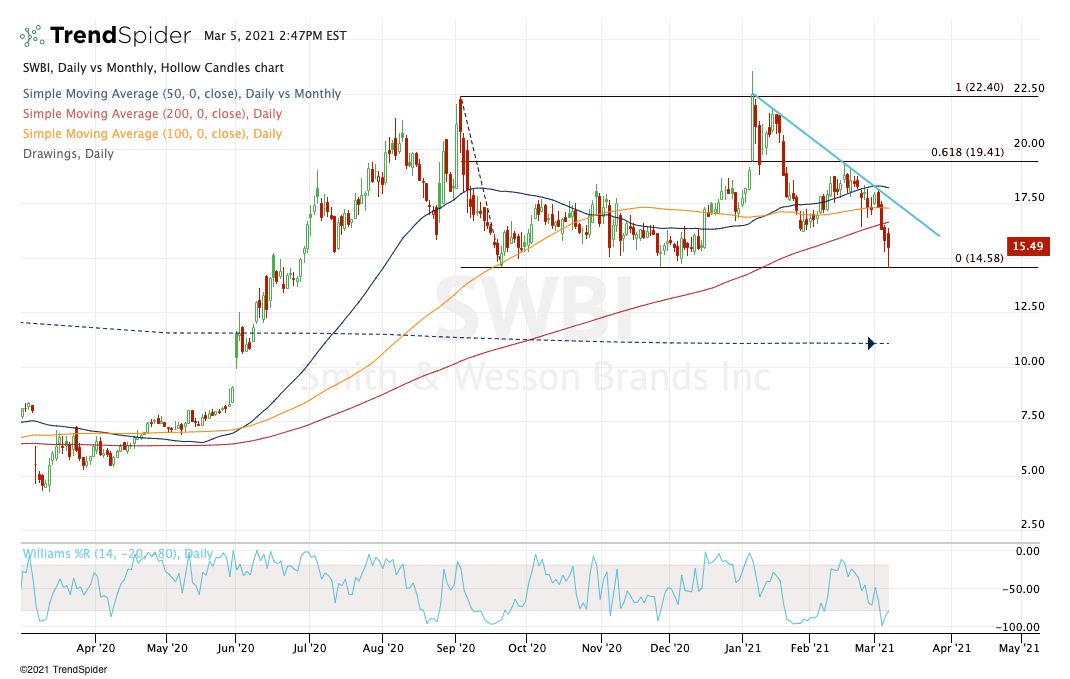Click the 10.00 price axis label
The image size is (1070, 679).
tap(1029, 361)
